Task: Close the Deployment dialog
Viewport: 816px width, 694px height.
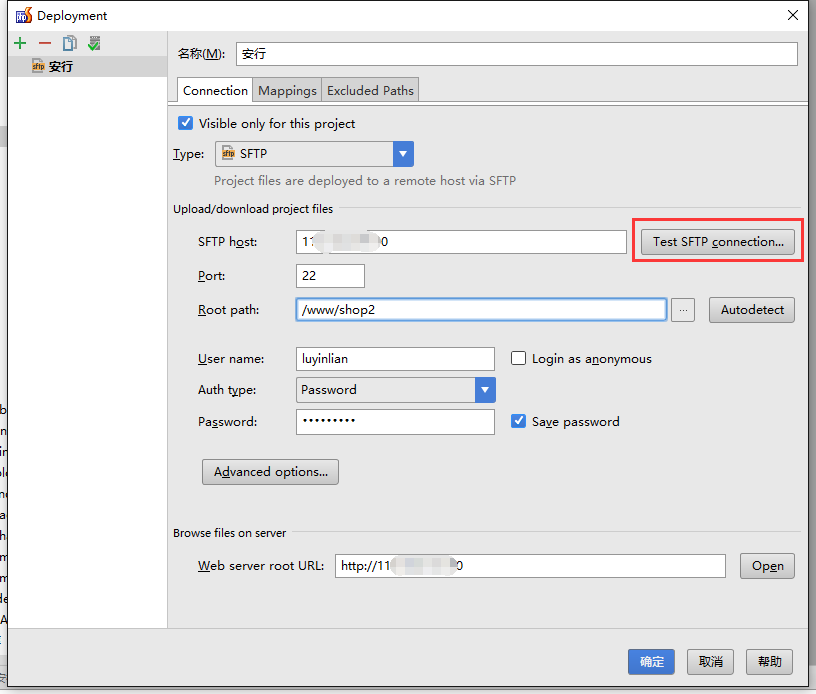Action: click(792, 15)
